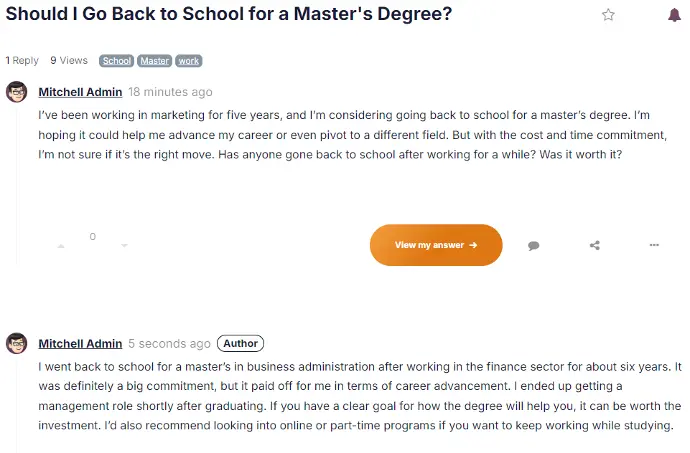The width and height of the screenshot is (690, 453).
Task: Downvote the question post
Action: click(124, 245)
